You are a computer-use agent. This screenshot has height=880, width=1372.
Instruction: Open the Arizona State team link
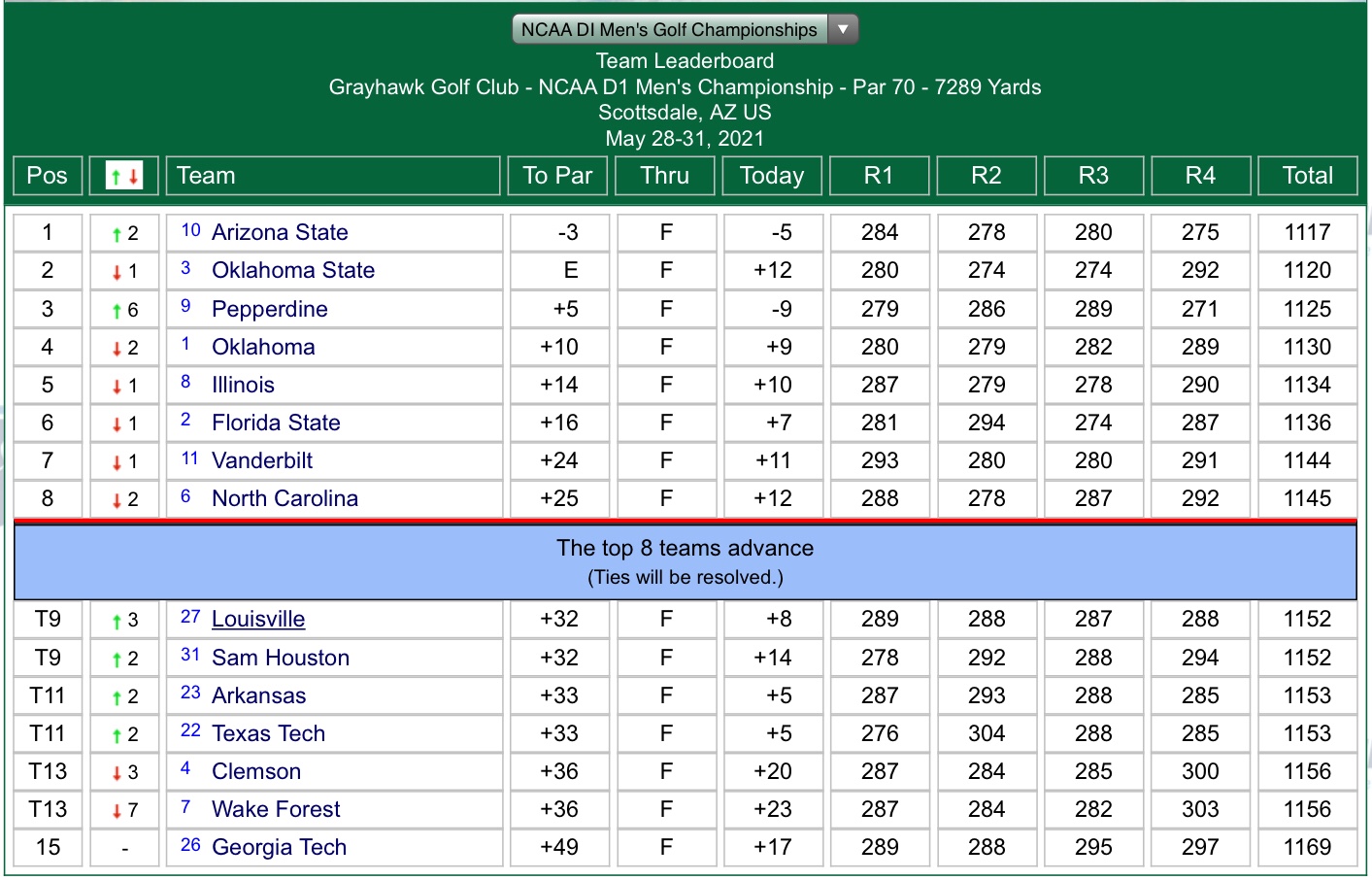click(x=280, y=233)
